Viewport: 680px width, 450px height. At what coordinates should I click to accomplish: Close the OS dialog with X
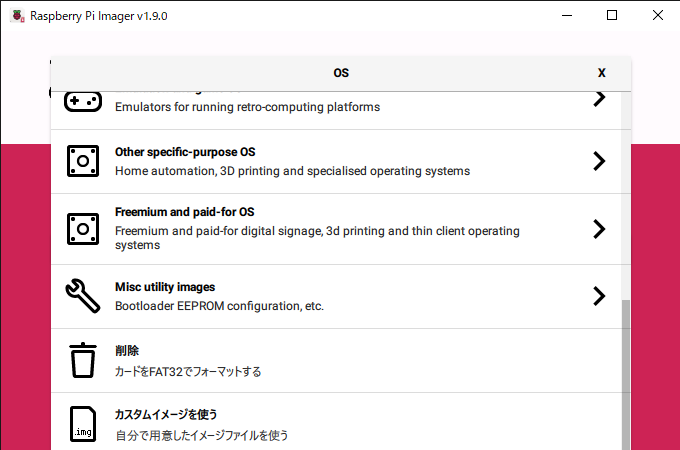[x=602, y=73]
